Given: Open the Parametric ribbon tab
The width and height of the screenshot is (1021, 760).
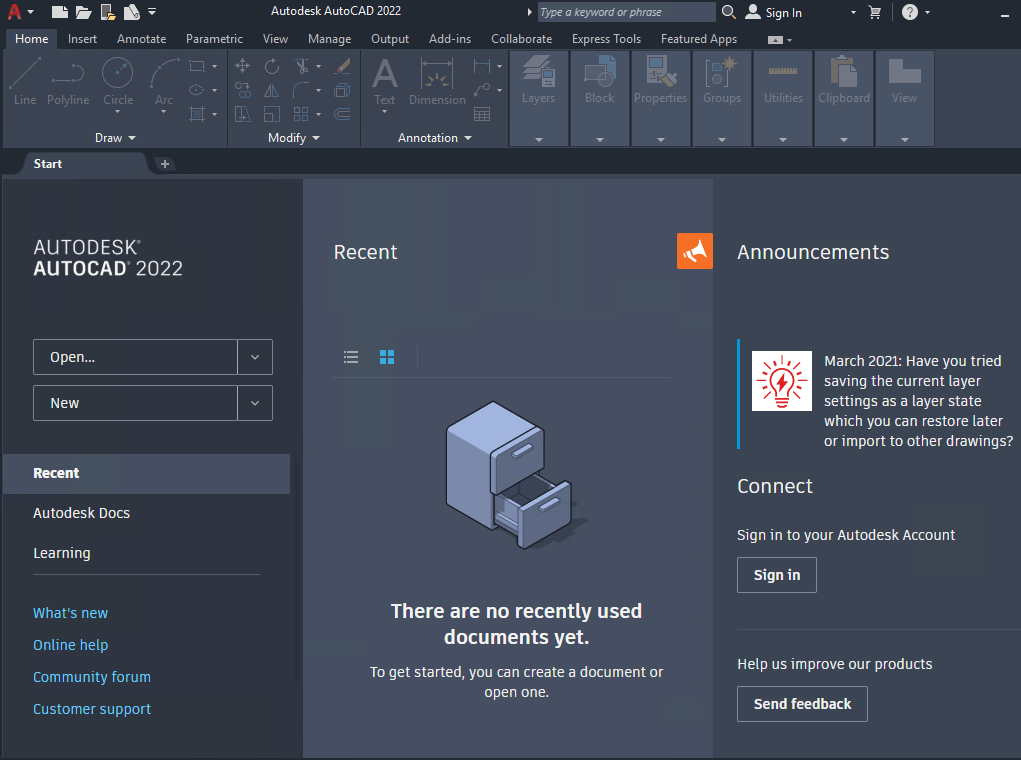Looking at the screenshot, I should [x=214, y=39].
